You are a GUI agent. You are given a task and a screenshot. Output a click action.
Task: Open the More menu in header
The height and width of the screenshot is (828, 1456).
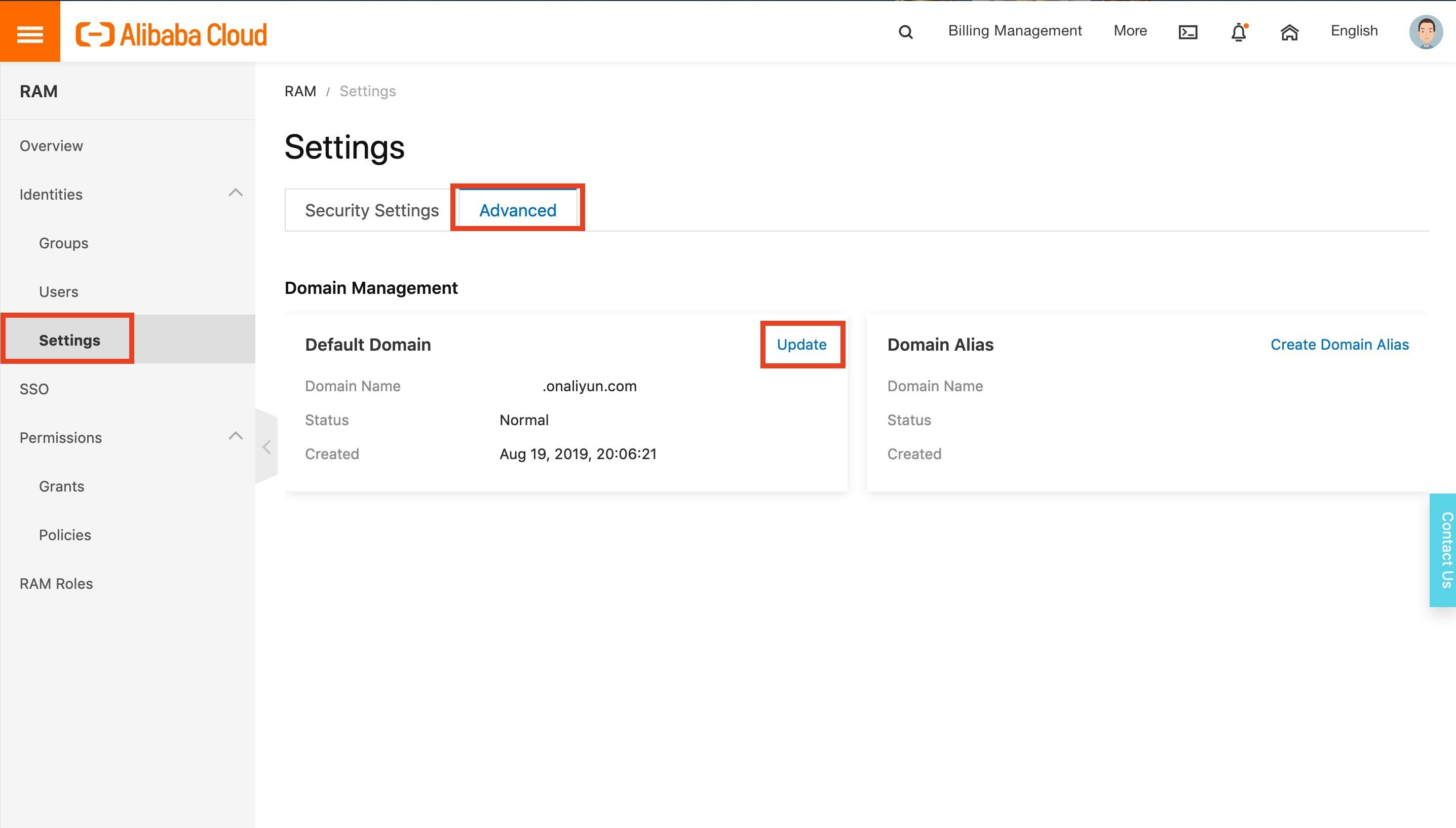point(1130,31)
